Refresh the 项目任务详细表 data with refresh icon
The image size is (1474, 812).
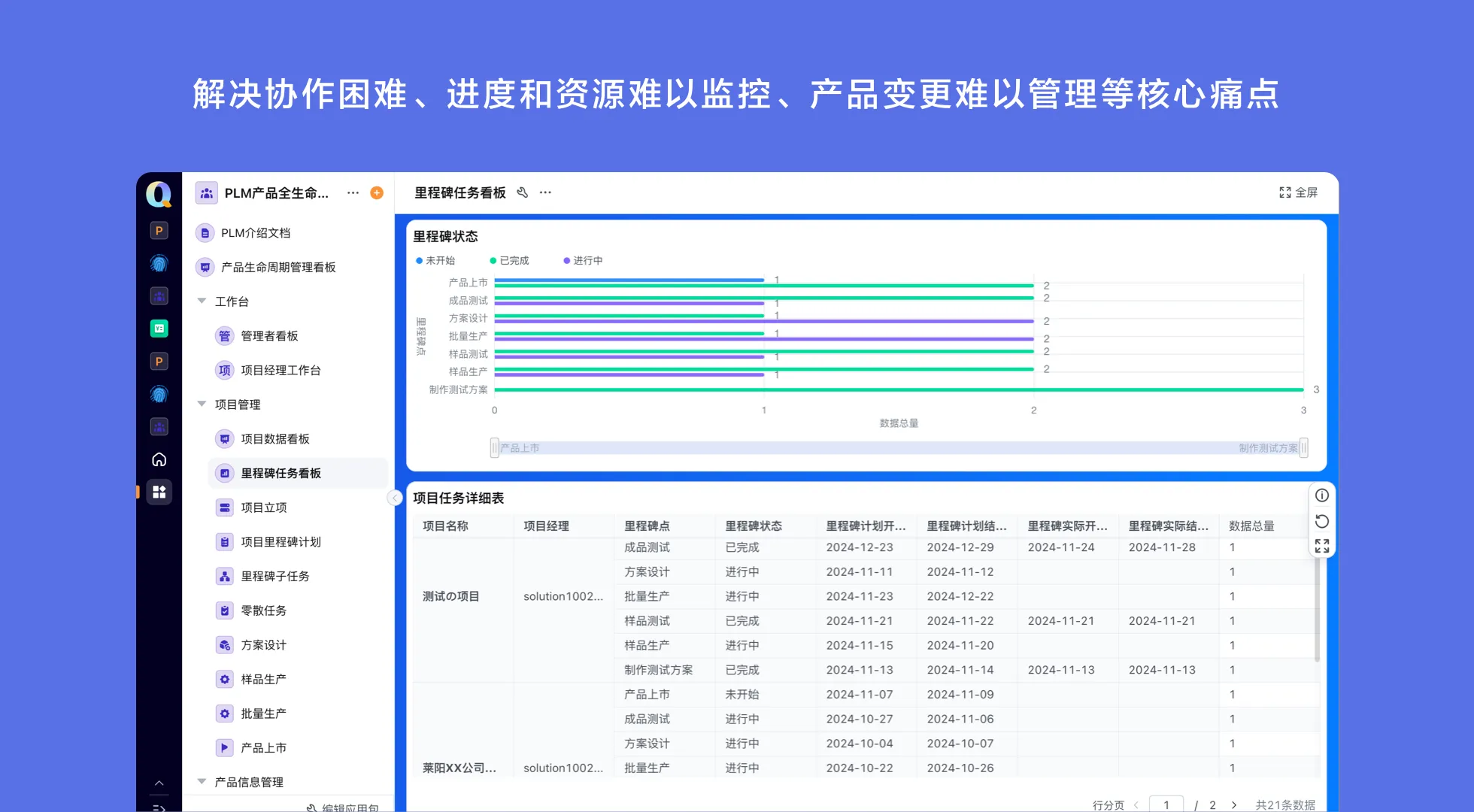(x=1321, y=520)
